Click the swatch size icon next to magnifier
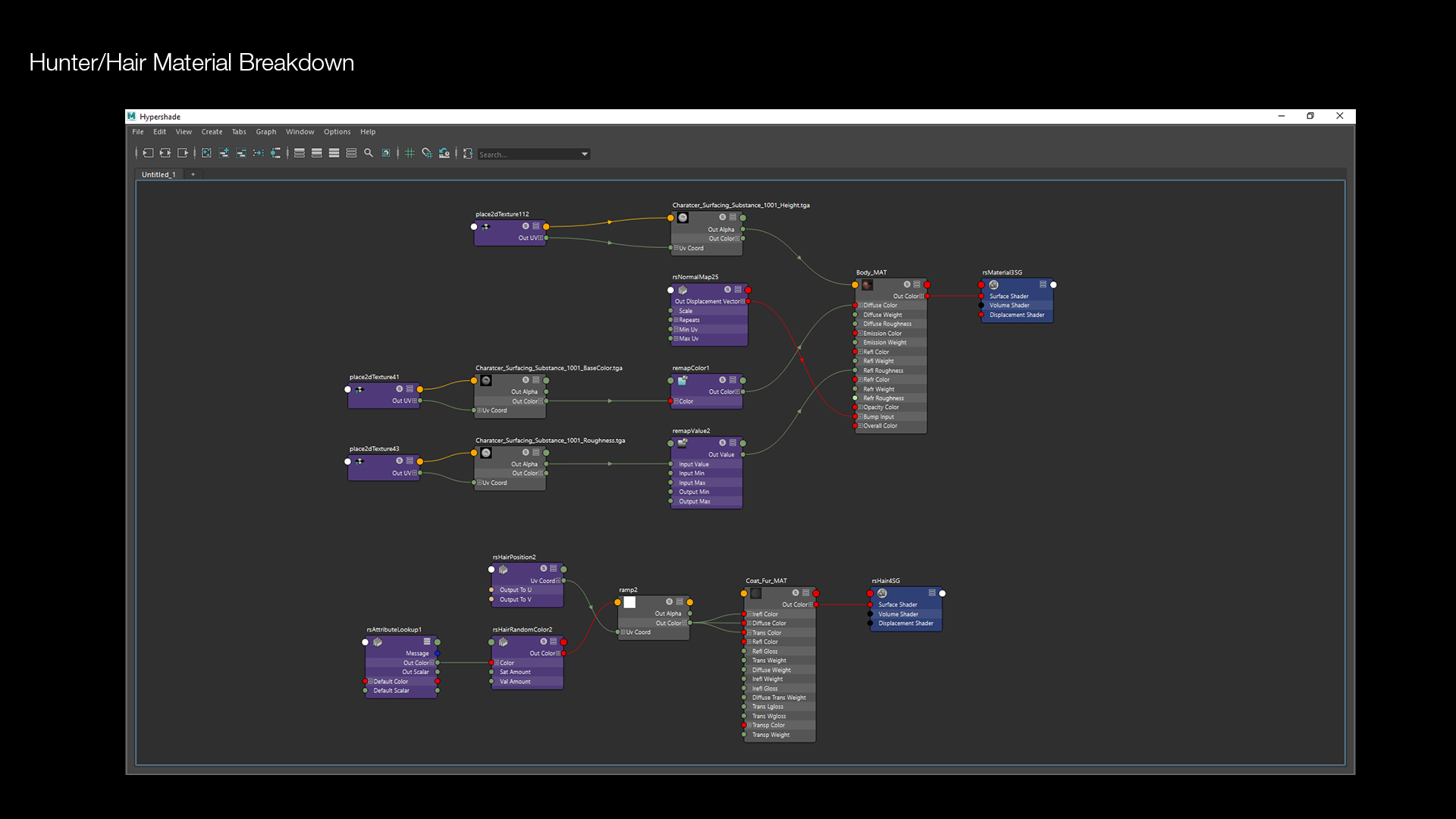Screen dimensions: 1456x819 click(x=386, y=153)
